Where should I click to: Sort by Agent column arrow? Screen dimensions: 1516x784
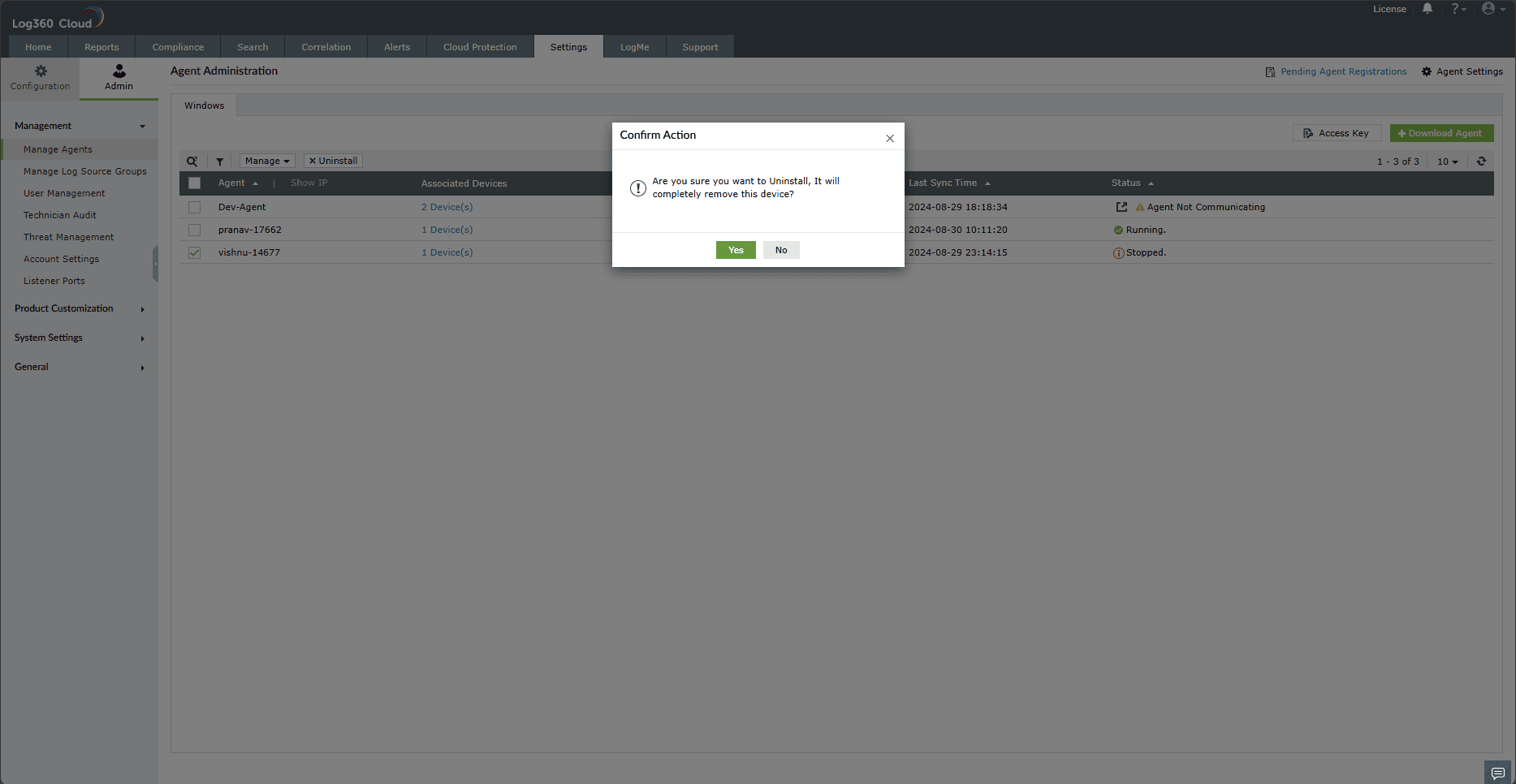(x=255, y=183)
